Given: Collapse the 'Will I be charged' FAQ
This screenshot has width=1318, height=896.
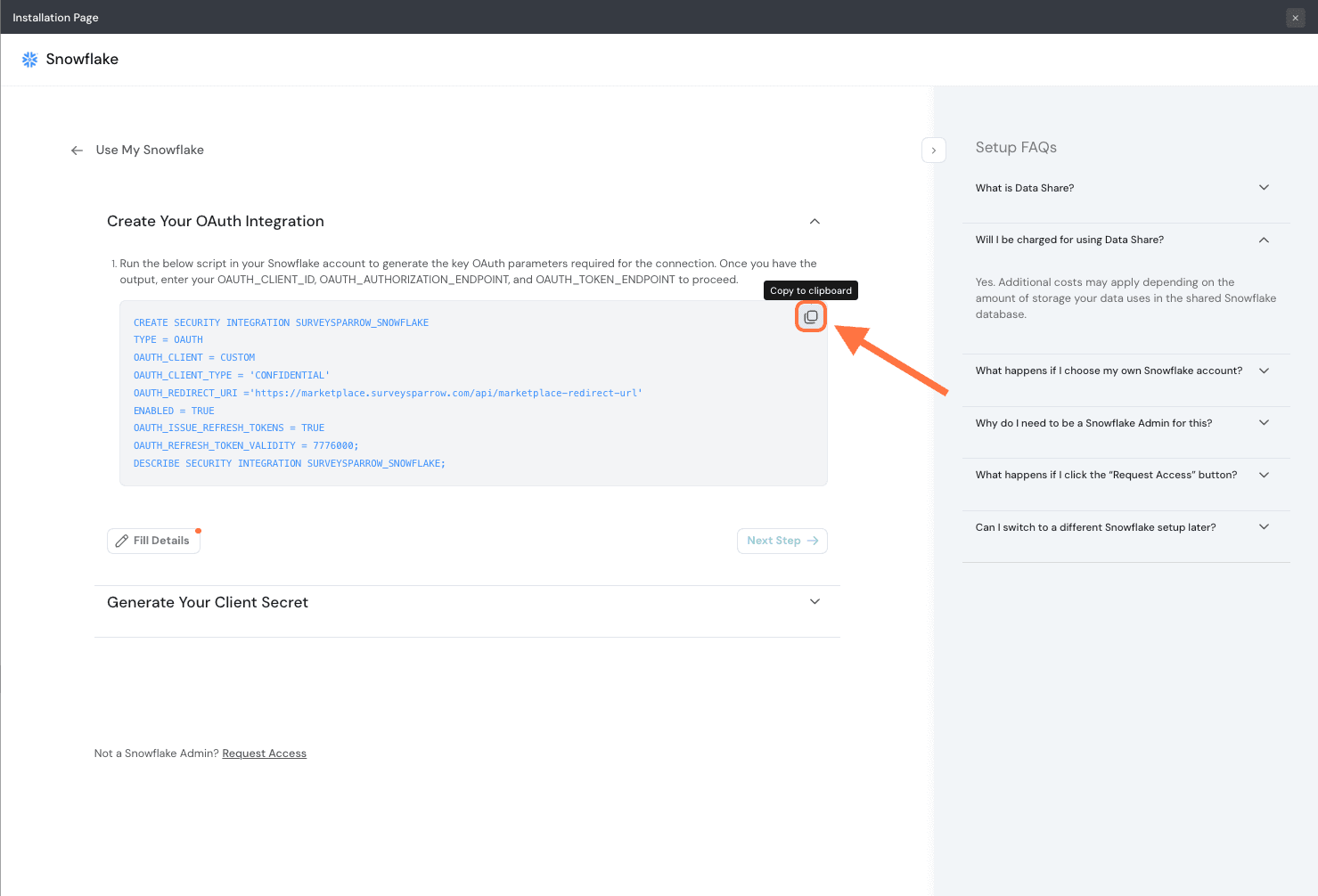Looking at the screenshot, I should coord(1263,240).
